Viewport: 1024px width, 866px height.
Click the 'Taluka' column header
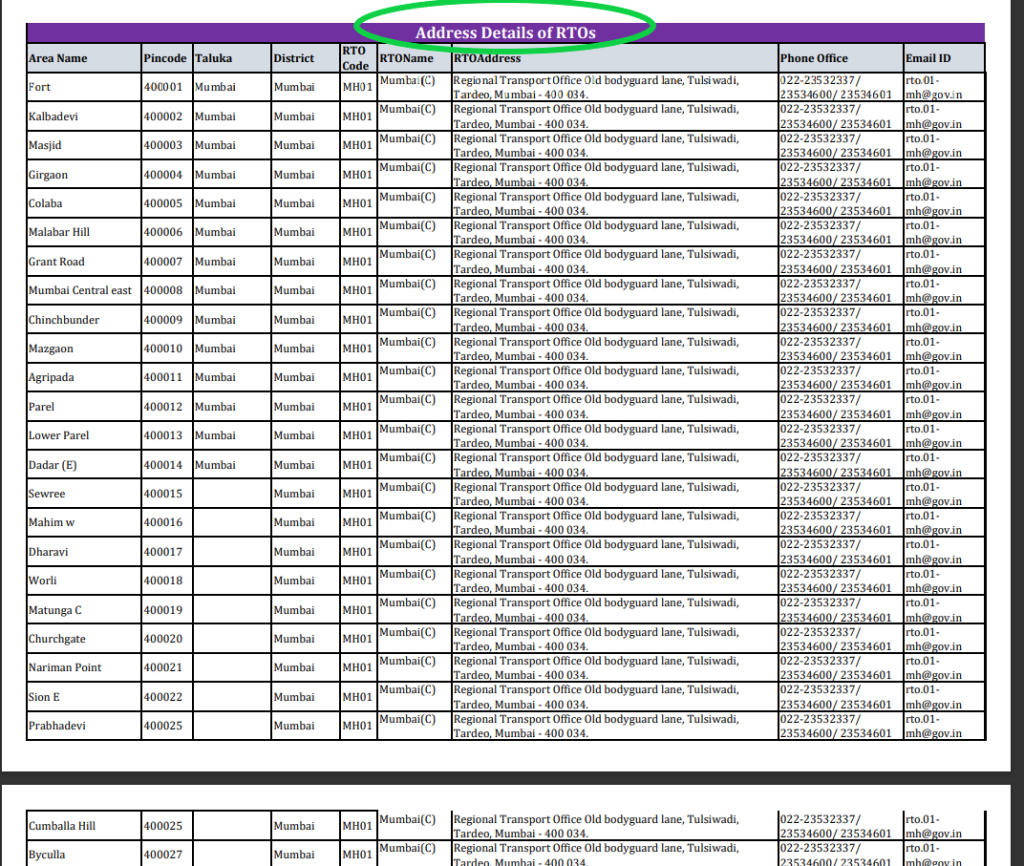214,58
